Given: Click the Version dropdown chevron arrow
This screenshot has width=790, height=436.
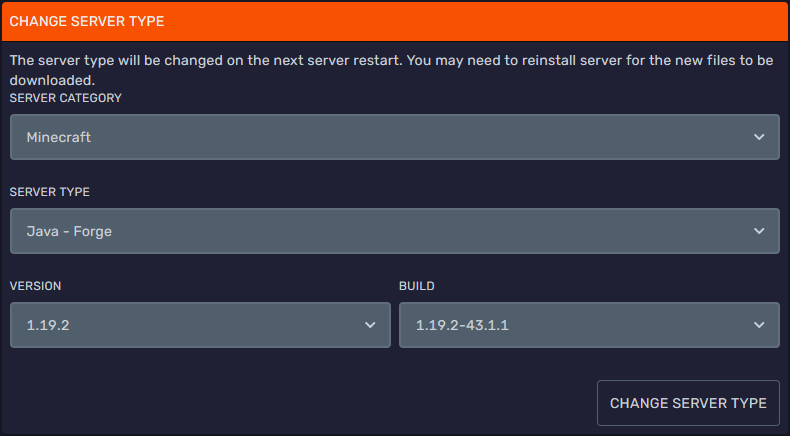Looking at the screenshot, I should 371,325.
